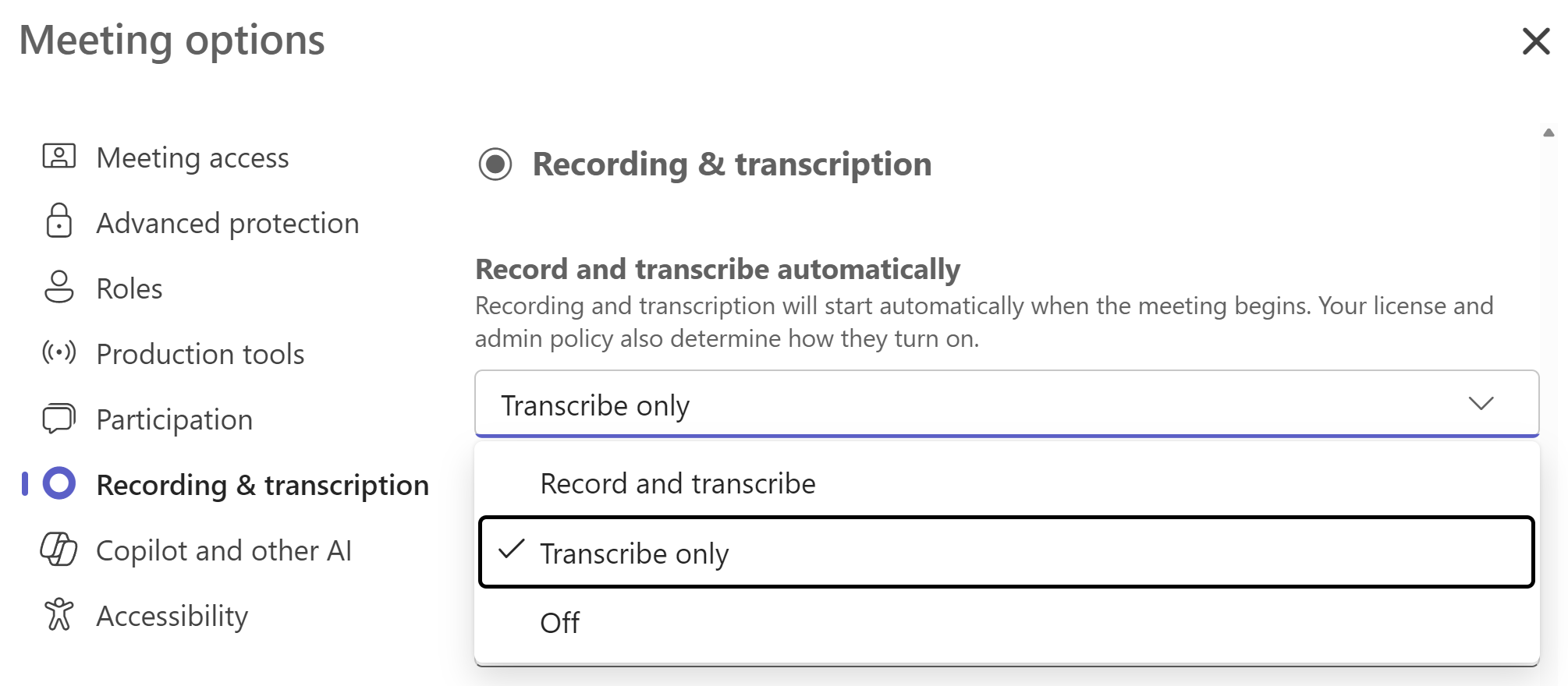Choose the checked Transcribe only option
1568x686 pixels.
[x=633, y=553]
